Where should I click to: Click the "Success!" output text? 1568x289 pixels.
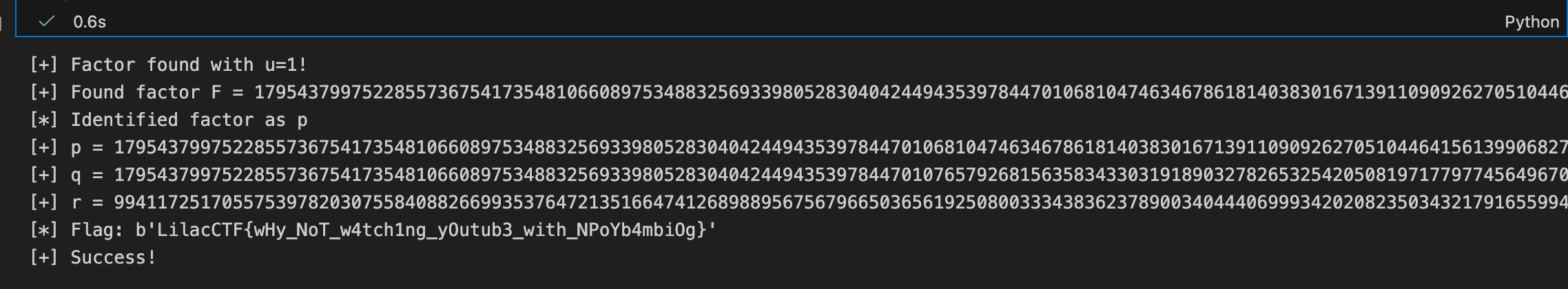point(114,257)
